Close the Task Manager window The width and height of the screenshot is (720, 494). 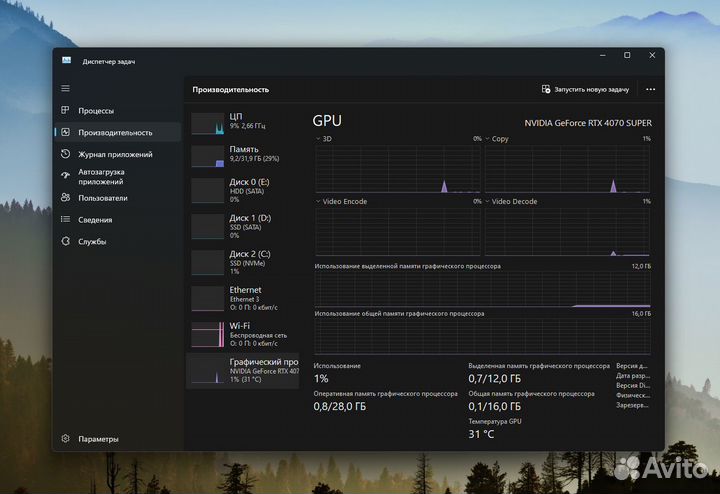tap(652, 55)
